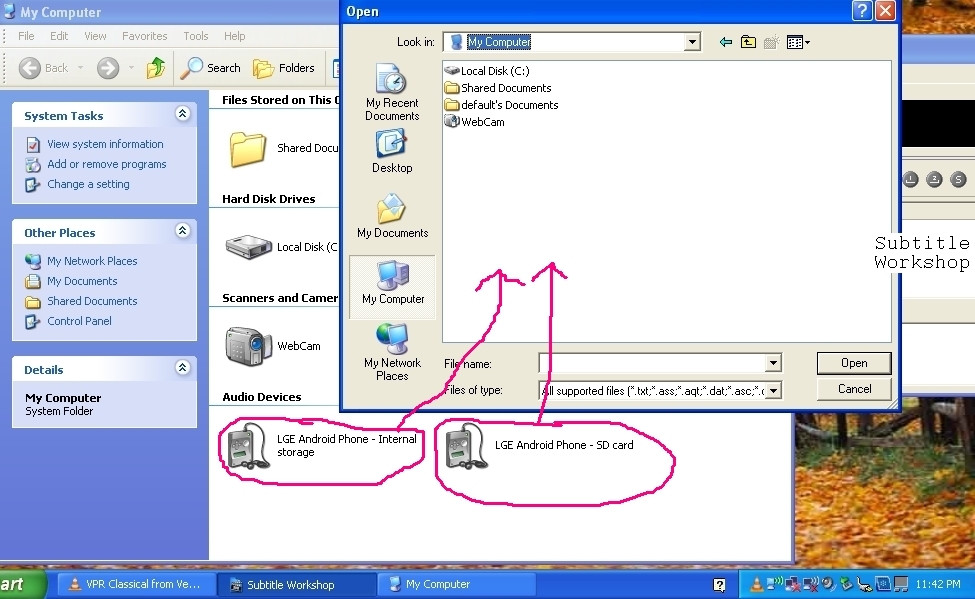Open My Network Places link in sidebar
975x599 pixels.
(x=92, y=261)
